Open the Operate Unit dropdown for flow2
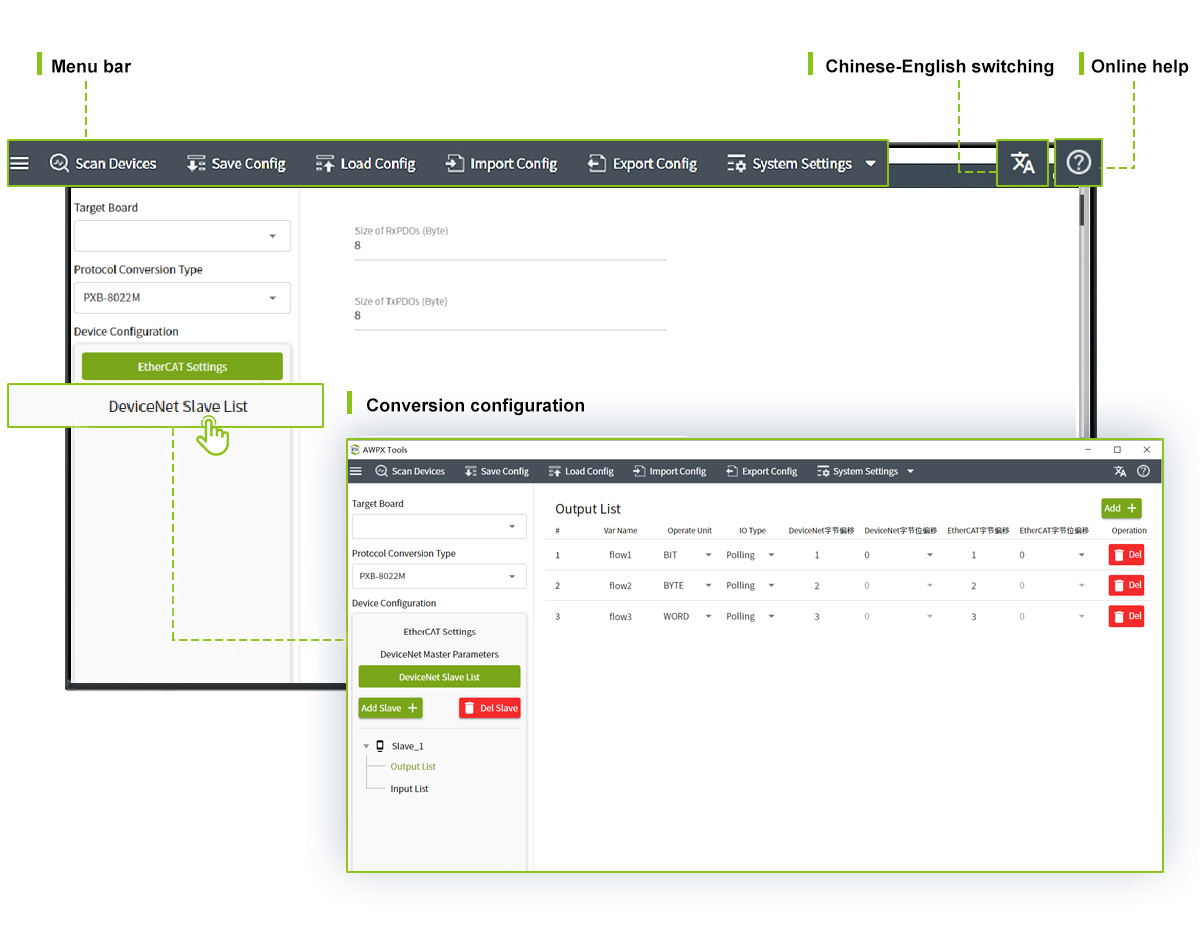 708,586
